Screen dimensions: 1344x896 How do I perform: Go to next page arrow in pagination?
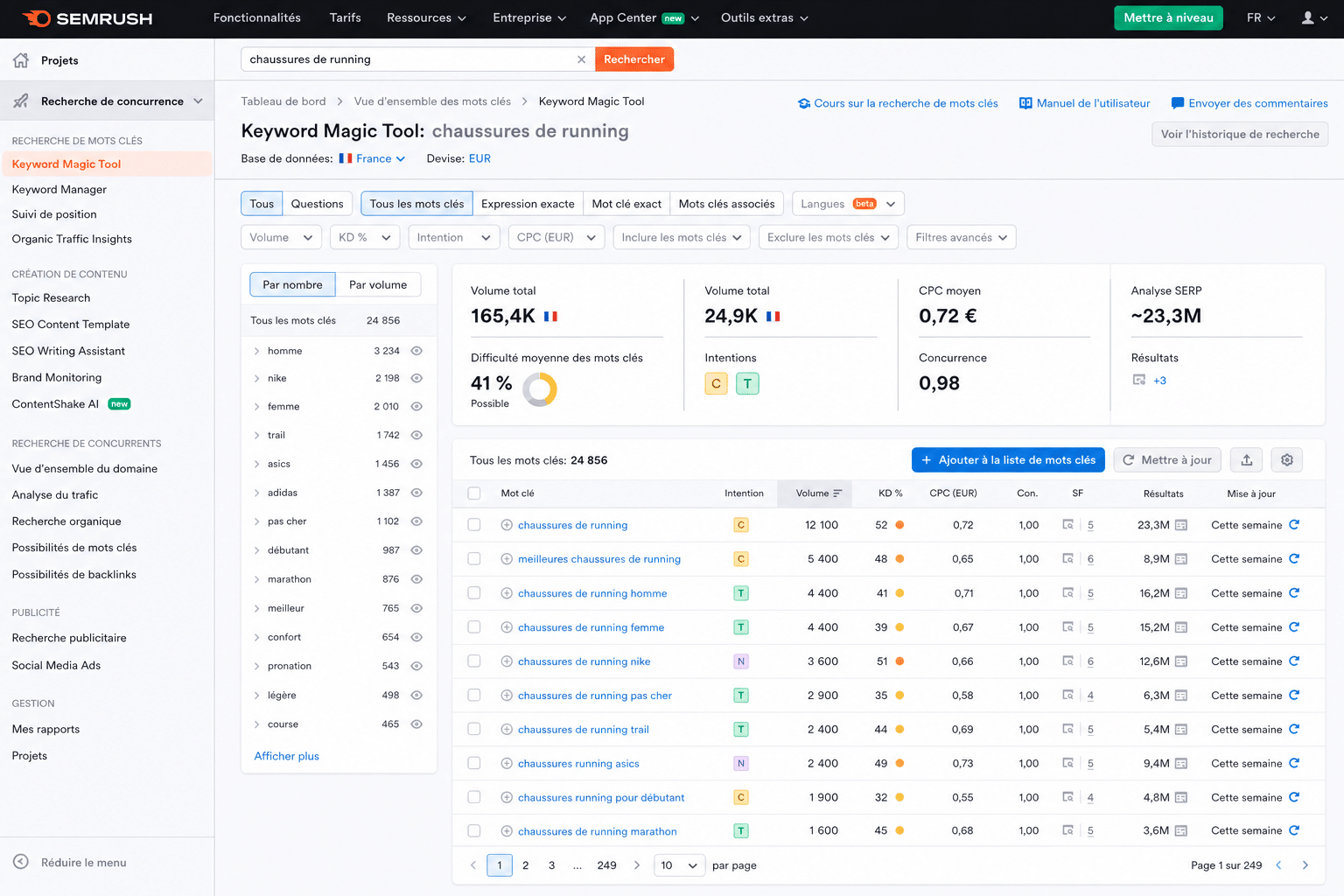(x=637, y=865)
